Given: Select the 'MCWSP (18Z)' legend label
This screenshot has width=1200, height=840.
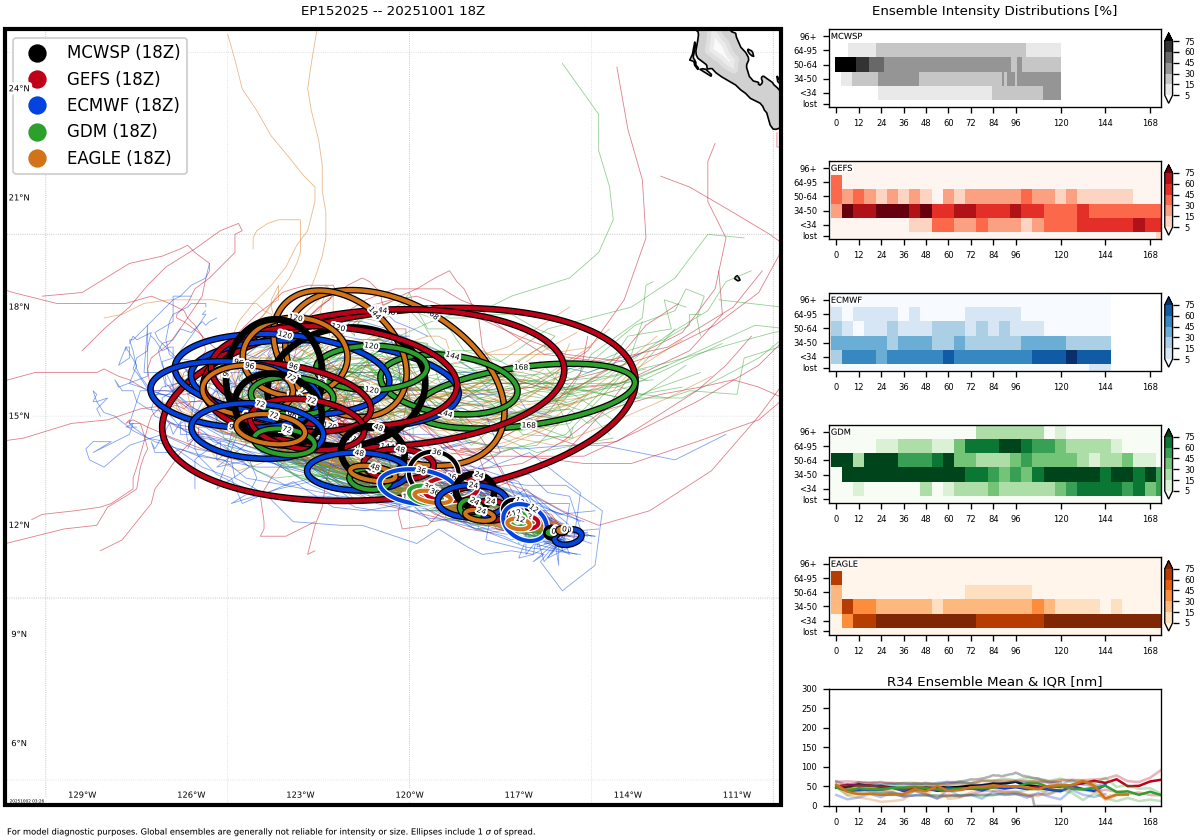Looking at the screenshot, I should tap(123, 53).
